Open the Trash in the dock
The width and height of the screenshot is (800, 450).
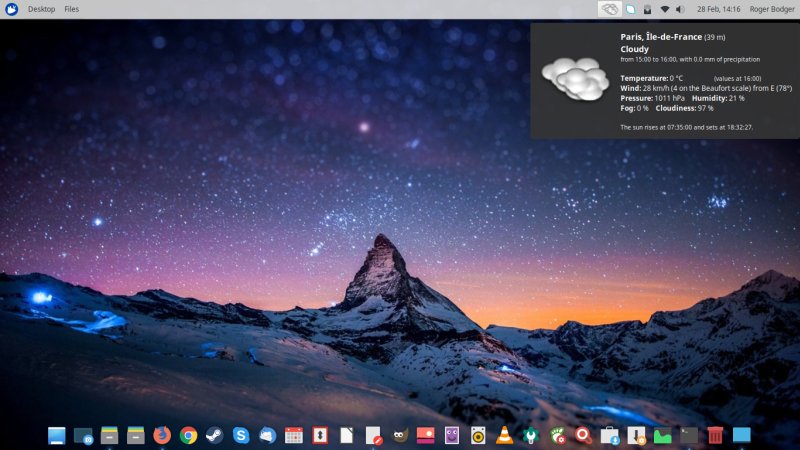tap(715, 435)
